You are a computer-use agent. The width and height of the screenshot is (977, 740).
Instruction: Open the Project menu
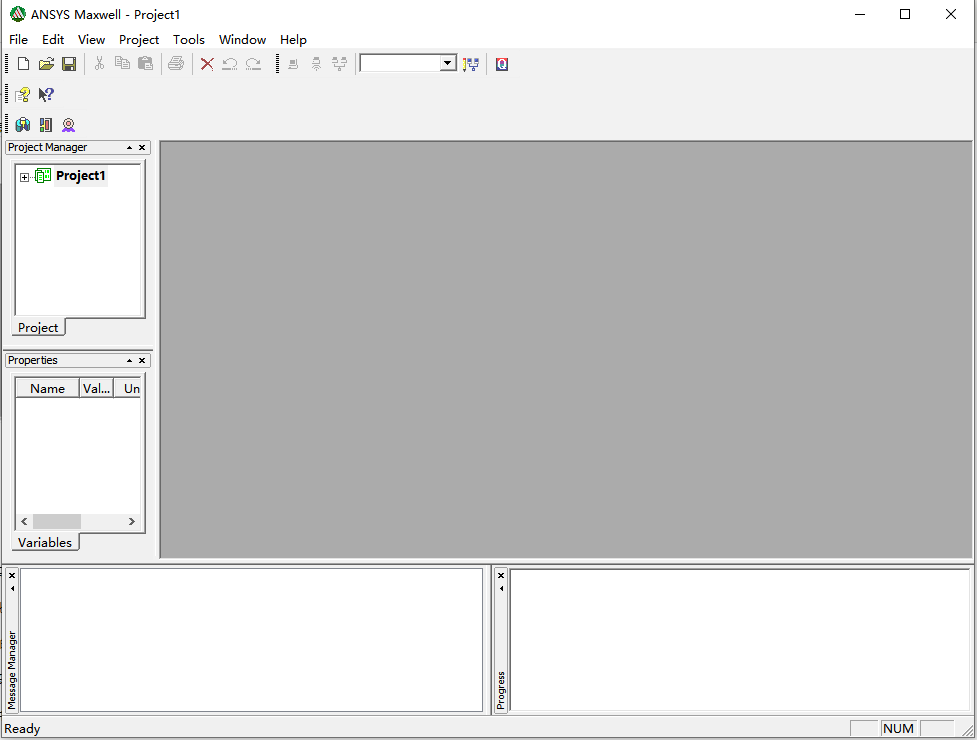pyautogui.click(x=139, y=39)
